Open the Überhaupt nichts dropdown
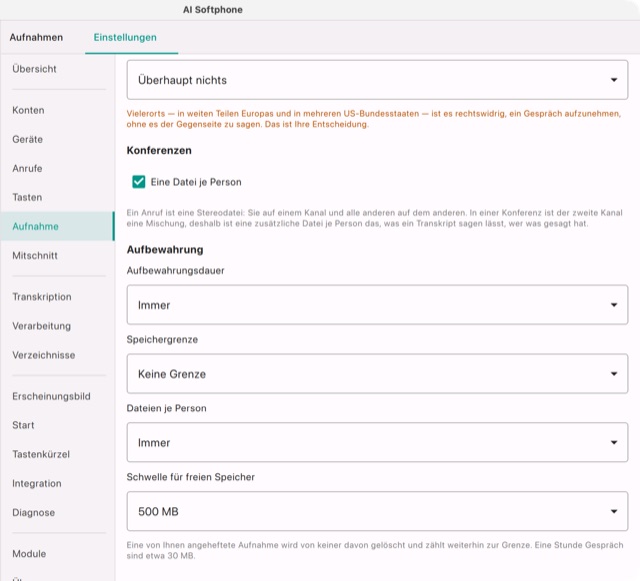 tap(377, 80)
